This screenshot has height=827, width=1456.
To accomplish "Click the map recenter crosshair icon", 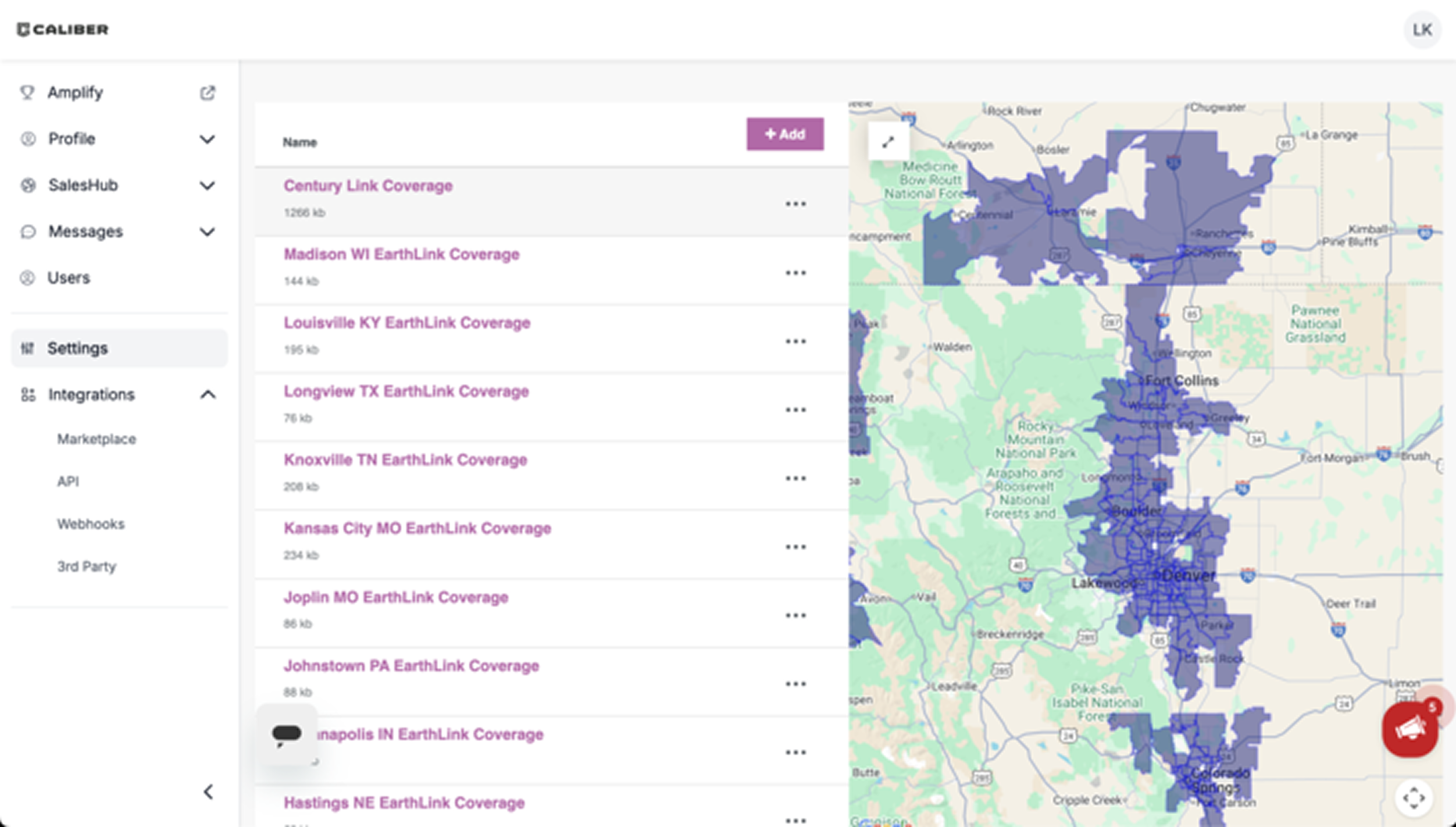I will tap(1414, 797).
